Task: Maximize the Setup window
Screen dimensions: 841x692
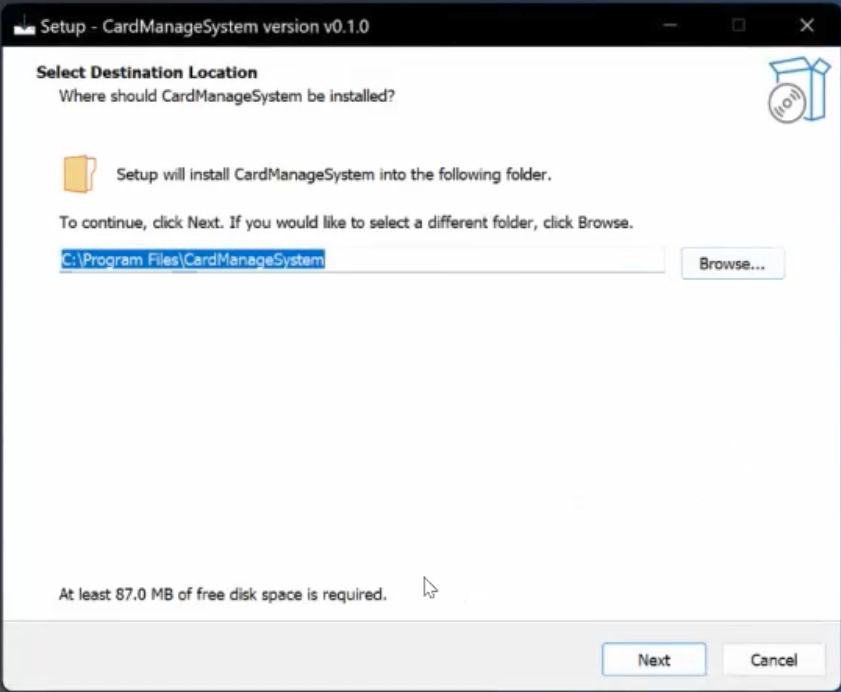Action: tap(738, 26)
